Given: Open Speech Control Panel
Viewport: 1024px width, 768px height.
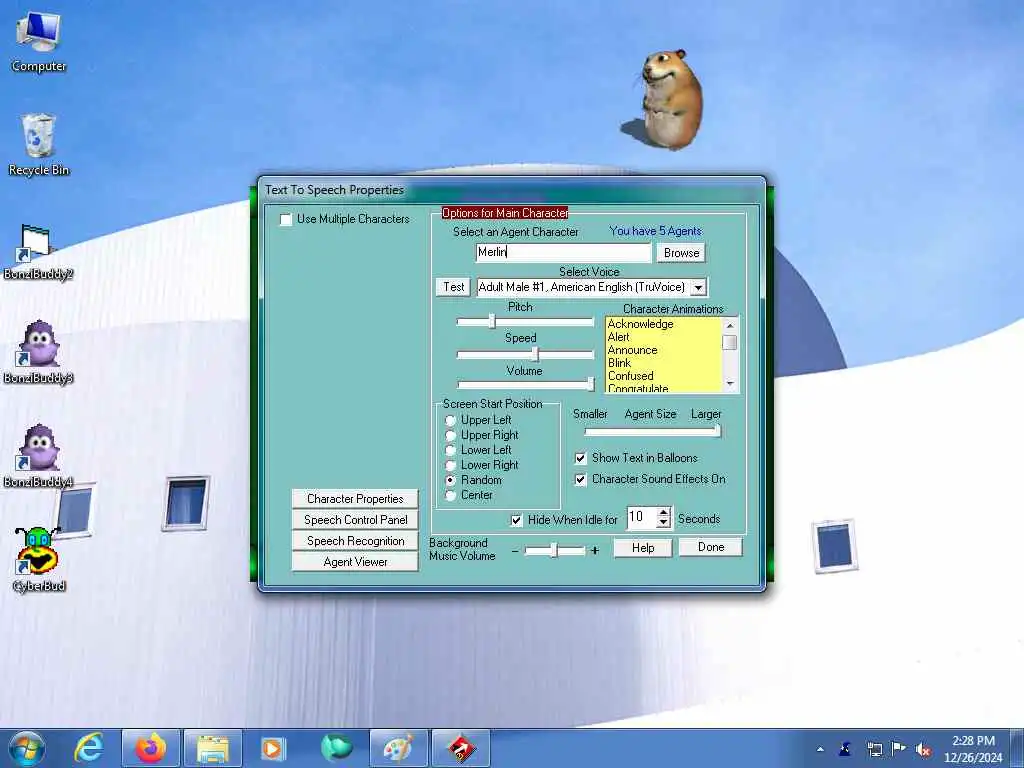Looking at the screenshot, I should (x=355, y=520).
